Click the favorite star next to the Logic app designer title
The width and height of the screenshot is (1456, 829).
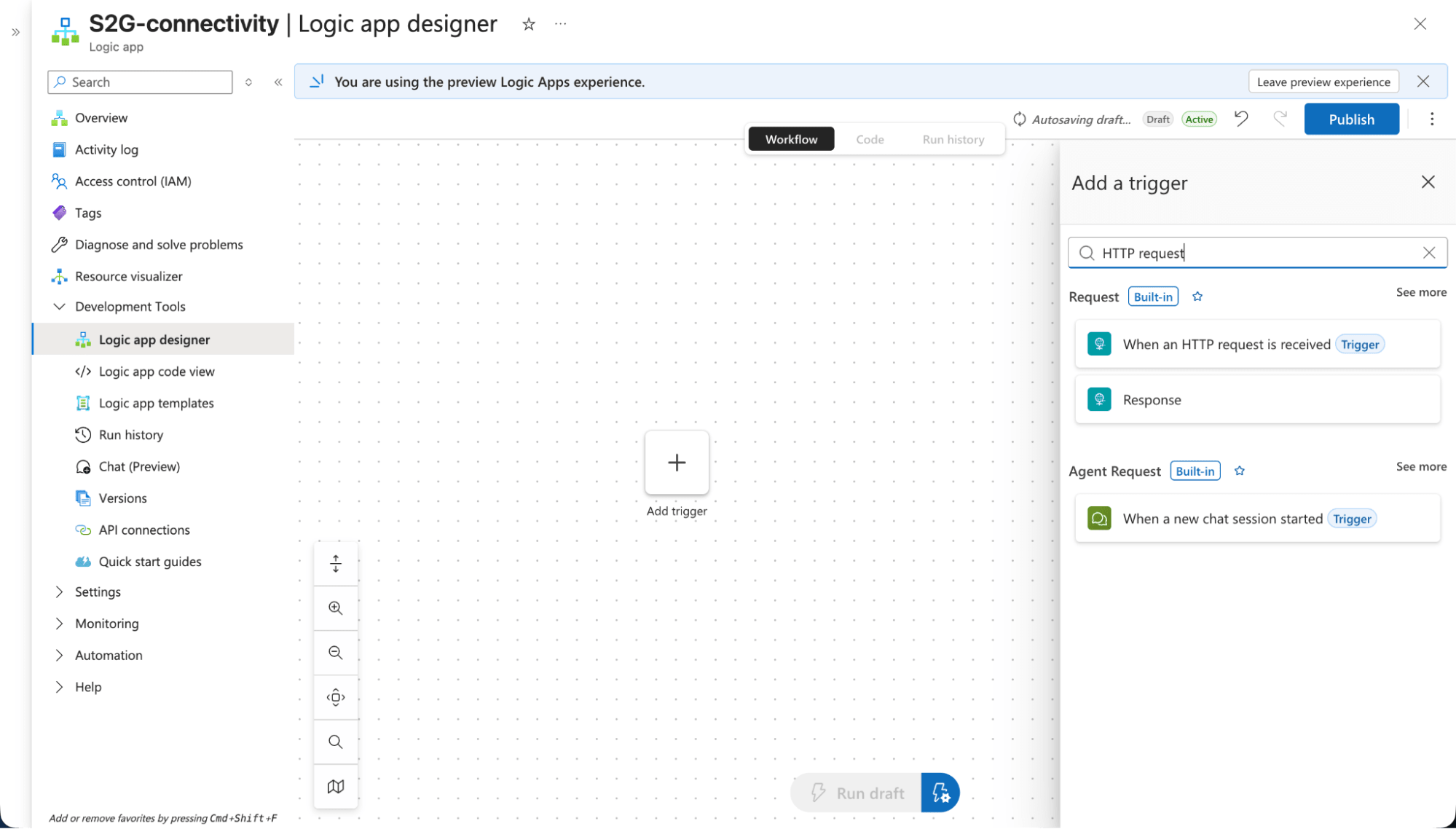(x=529, y=24)
